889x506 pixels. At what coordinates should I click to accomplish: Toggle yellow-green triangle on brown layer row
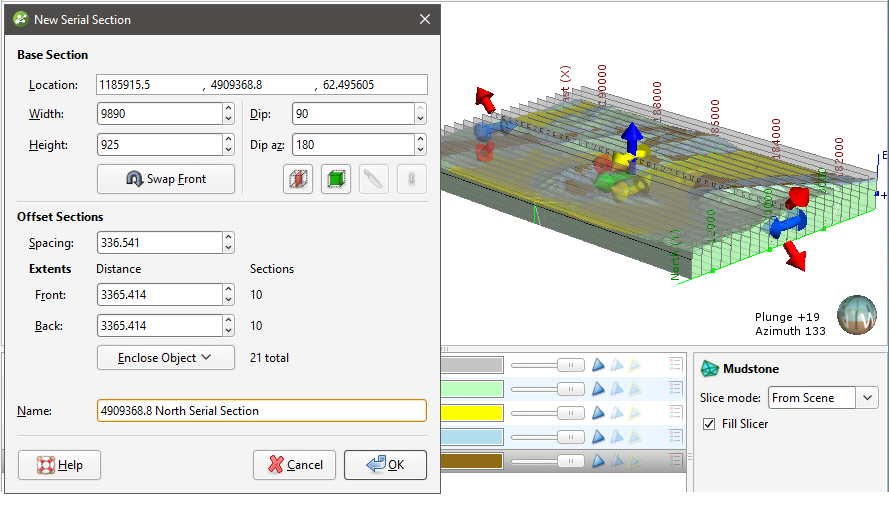point(635,461)
